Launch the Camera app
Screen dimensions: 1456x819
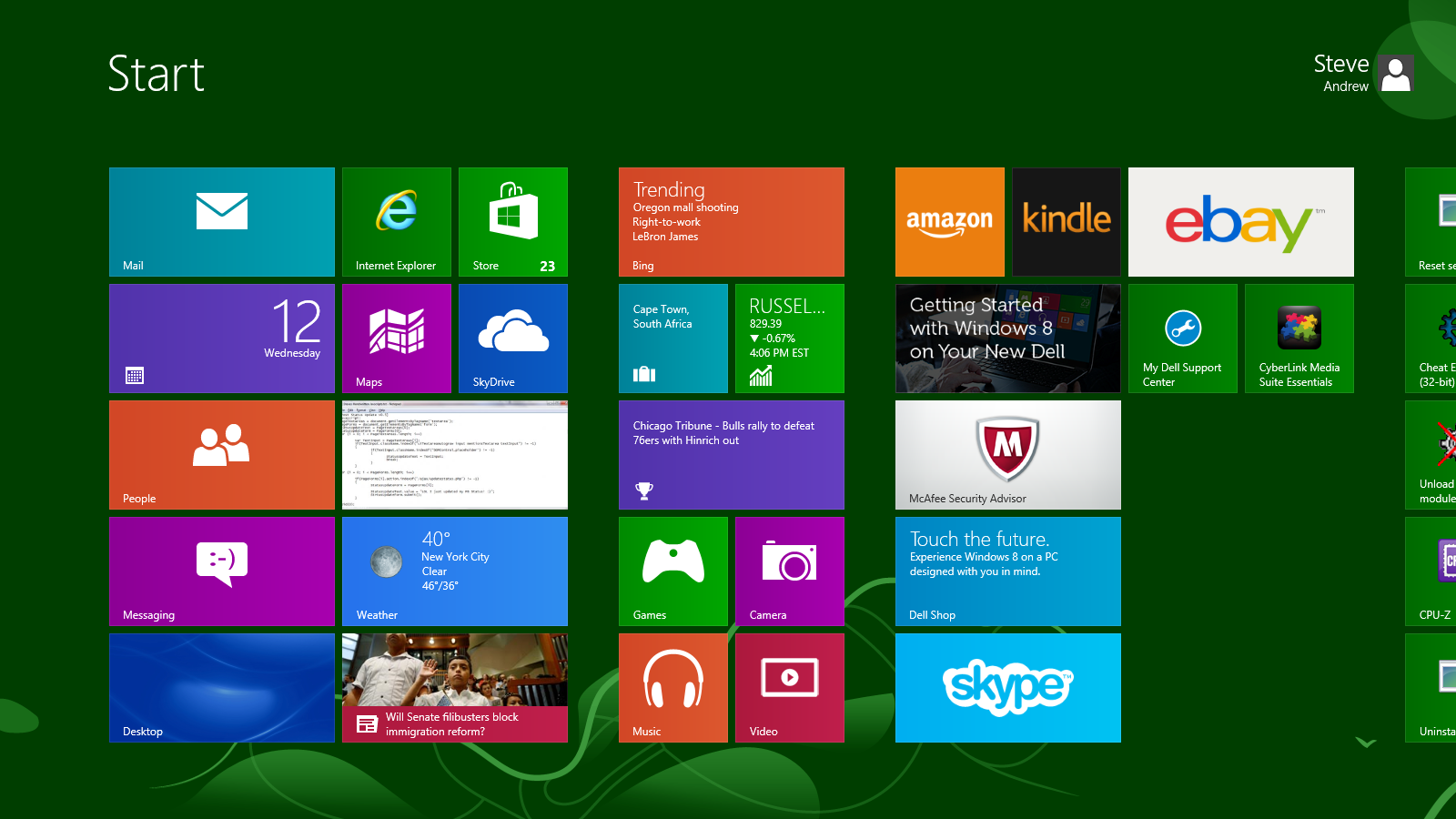(x=788, y=571)
